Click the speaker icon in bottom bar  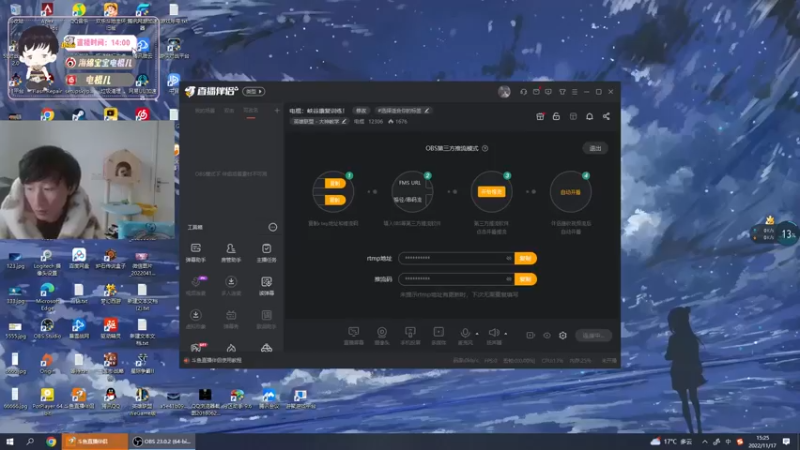[x=493, y=333]
